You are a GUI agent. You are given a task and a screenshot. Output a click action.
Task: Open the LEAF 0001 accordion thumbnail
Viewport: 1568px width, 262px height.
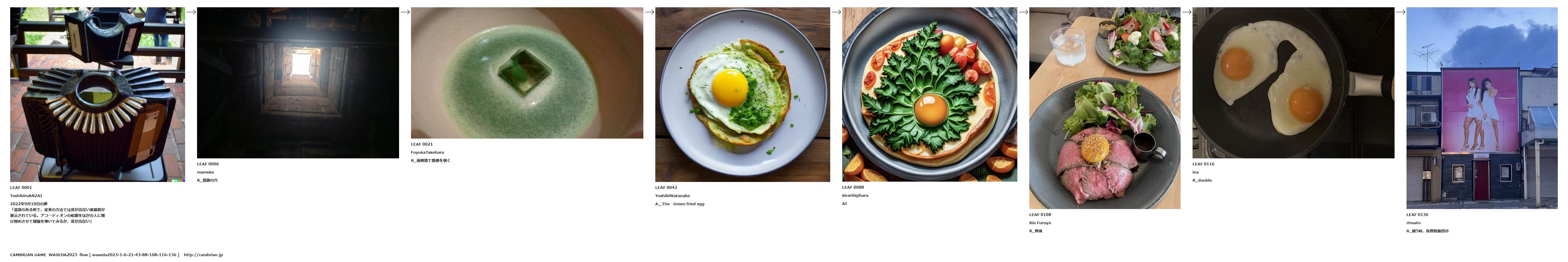(x=97, y=94)
